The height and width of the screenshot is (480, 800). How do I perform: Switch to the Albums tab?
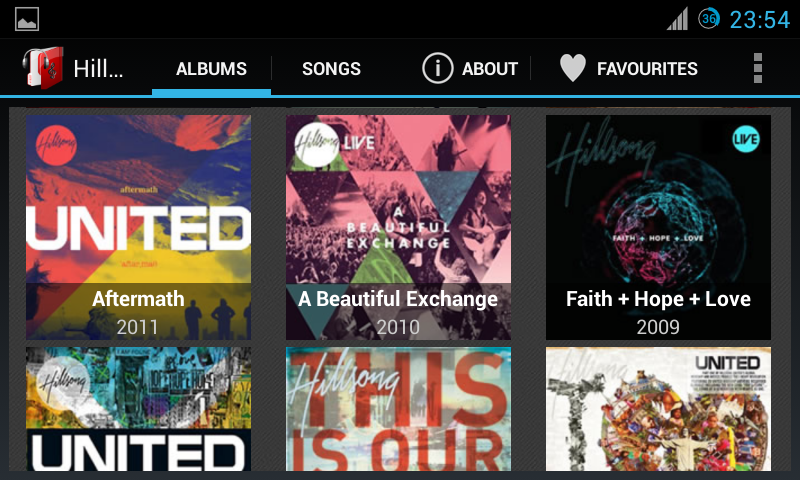click(211, 68)
